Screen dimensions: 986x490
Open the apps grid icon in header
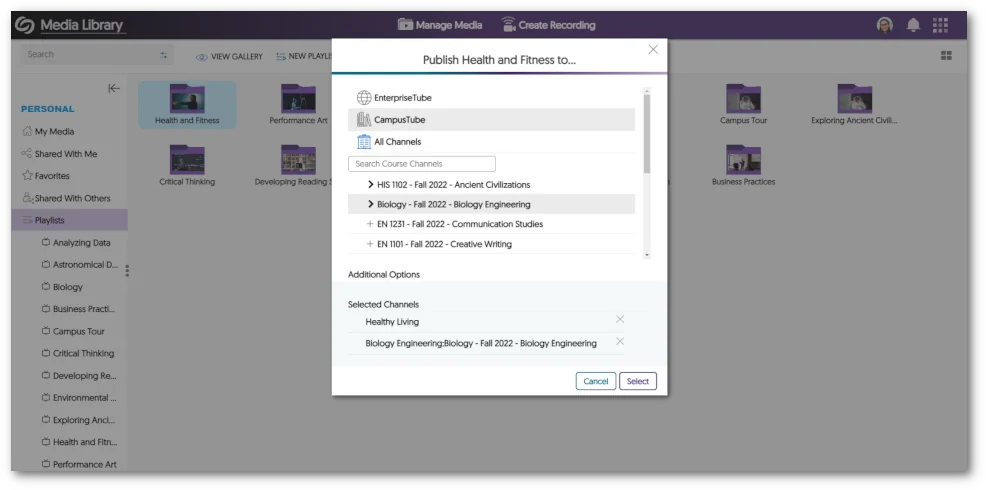point(940,25)
